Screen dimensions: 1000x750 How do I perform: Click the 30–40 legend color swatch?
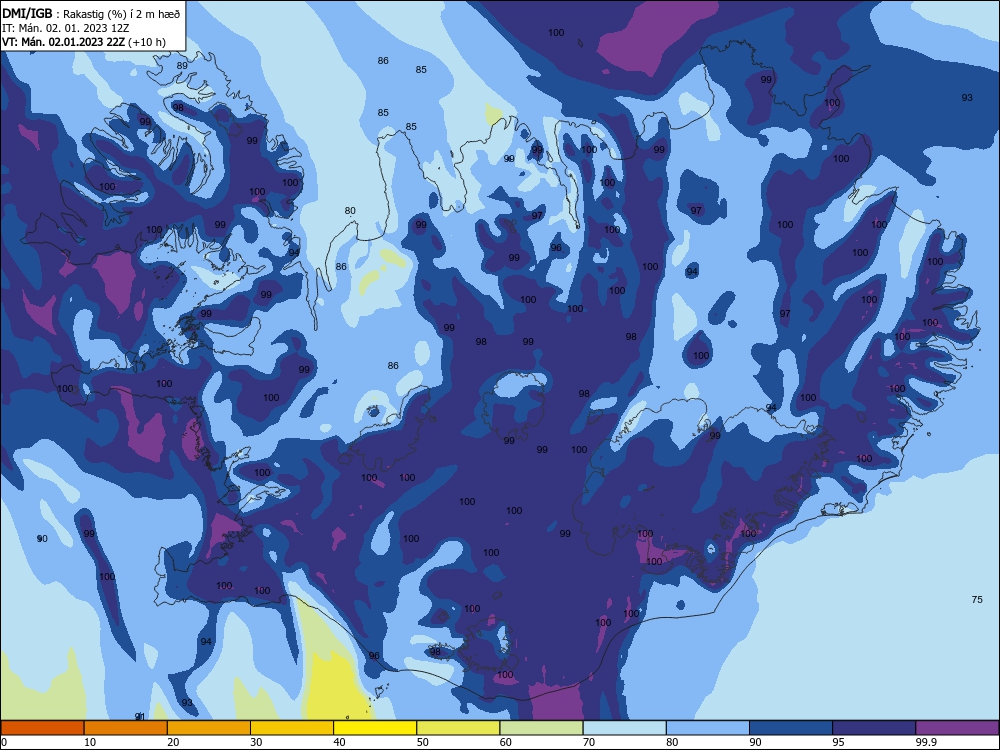(292, 728)
